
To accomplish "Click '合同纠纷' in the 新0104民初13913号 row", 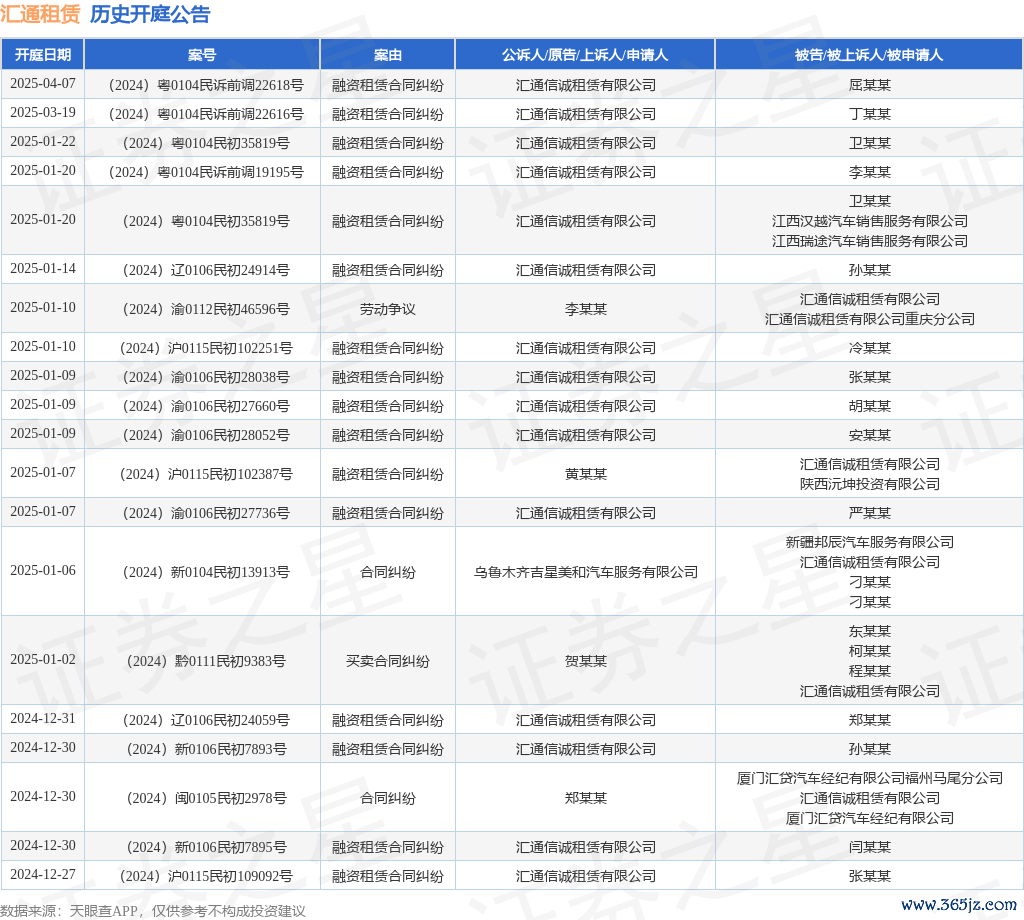I will pos(387,573).
